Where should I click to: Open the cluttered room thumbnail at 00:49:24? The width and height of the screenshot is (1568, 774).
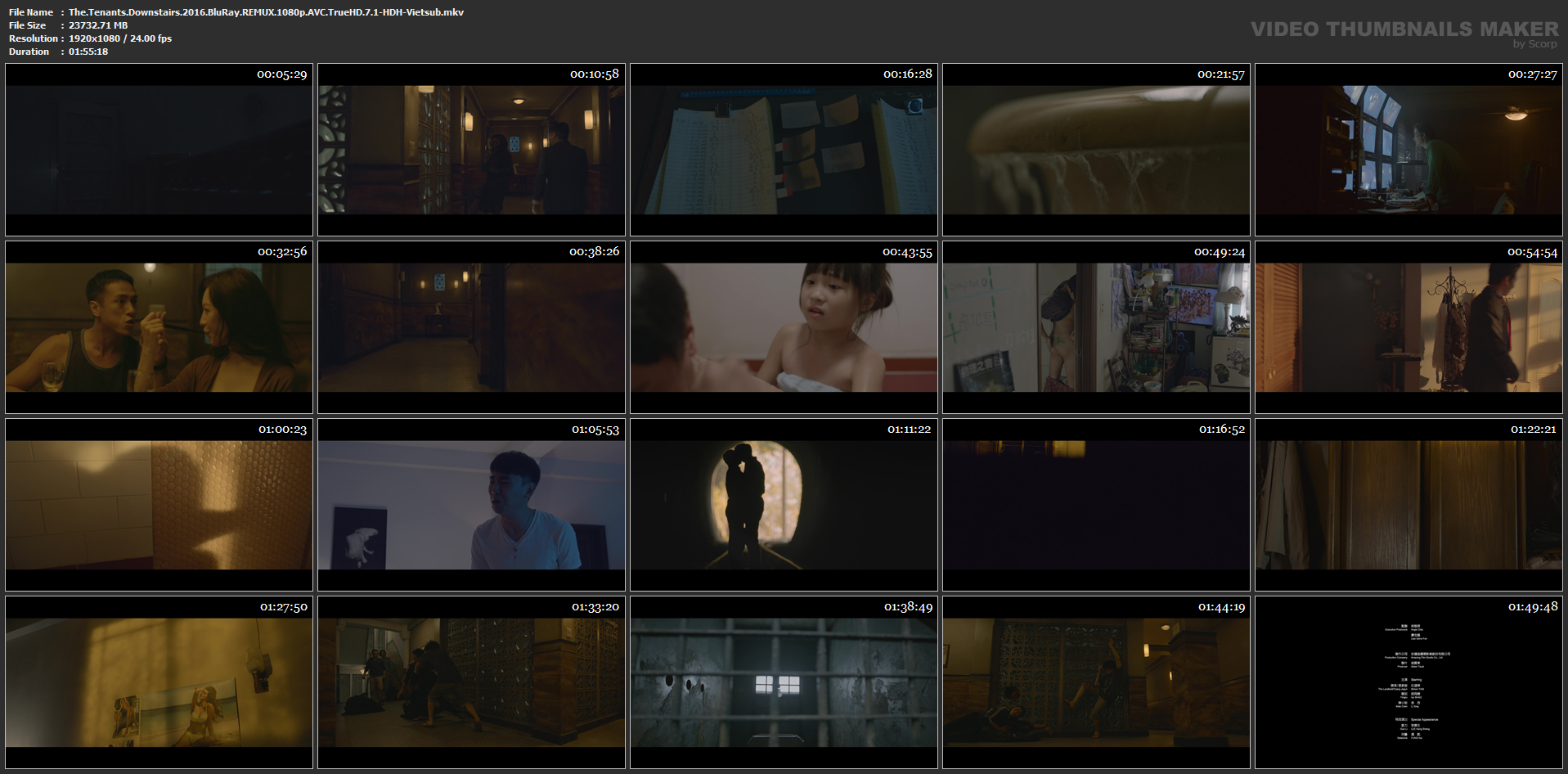(1096, 327)
